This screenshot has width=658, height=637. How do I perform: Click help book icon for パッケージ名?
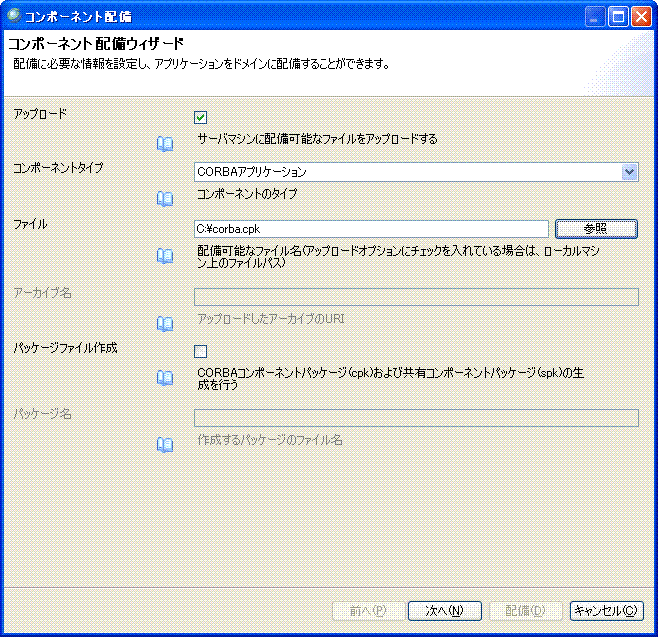(x=165, y=445)
